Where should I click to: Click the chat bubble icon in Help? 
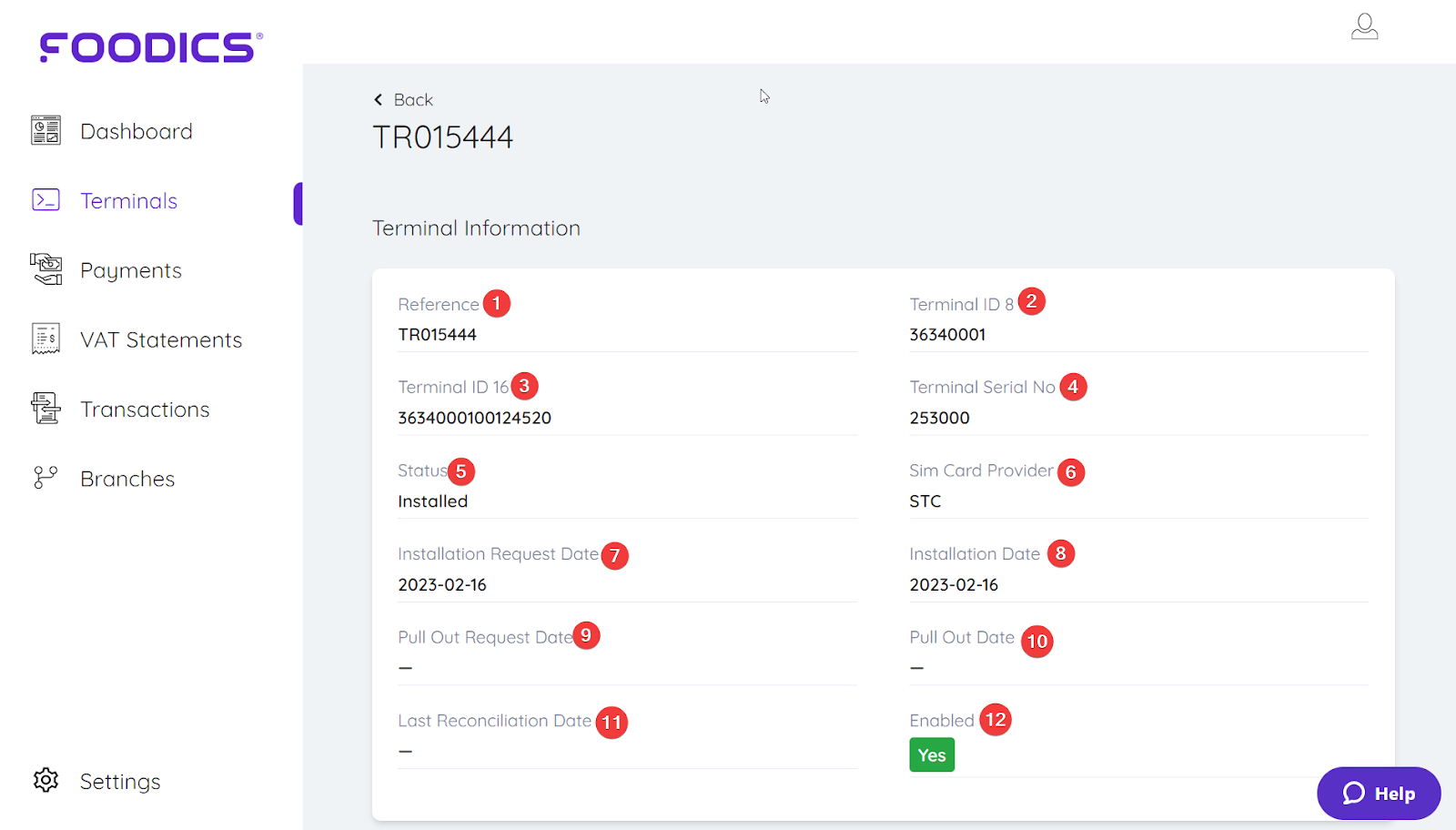click(1354, 794)
